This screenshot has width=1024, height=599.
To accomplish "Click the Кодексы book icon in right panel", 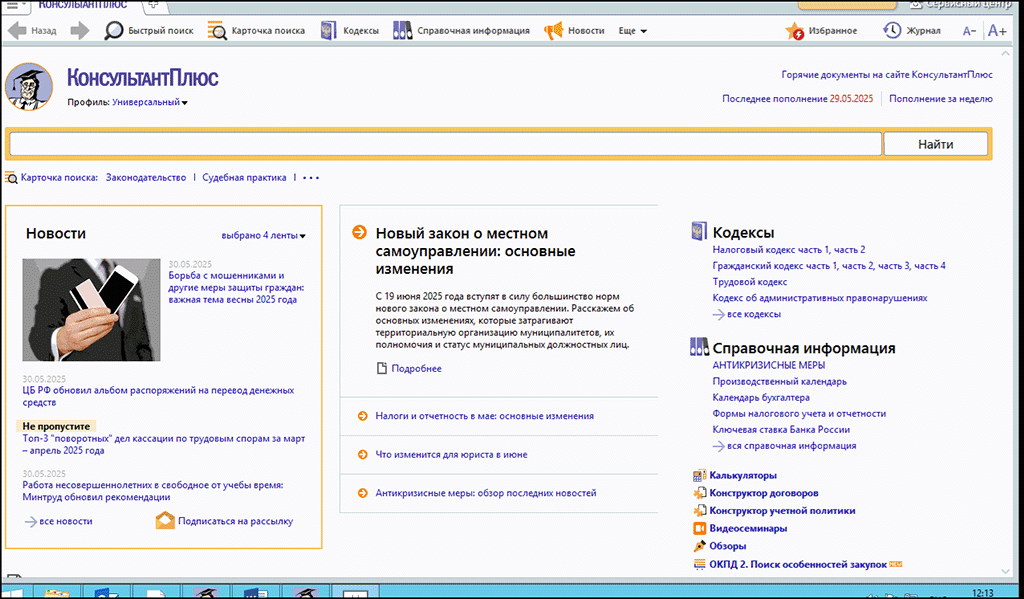I will [x=699, y=231].
